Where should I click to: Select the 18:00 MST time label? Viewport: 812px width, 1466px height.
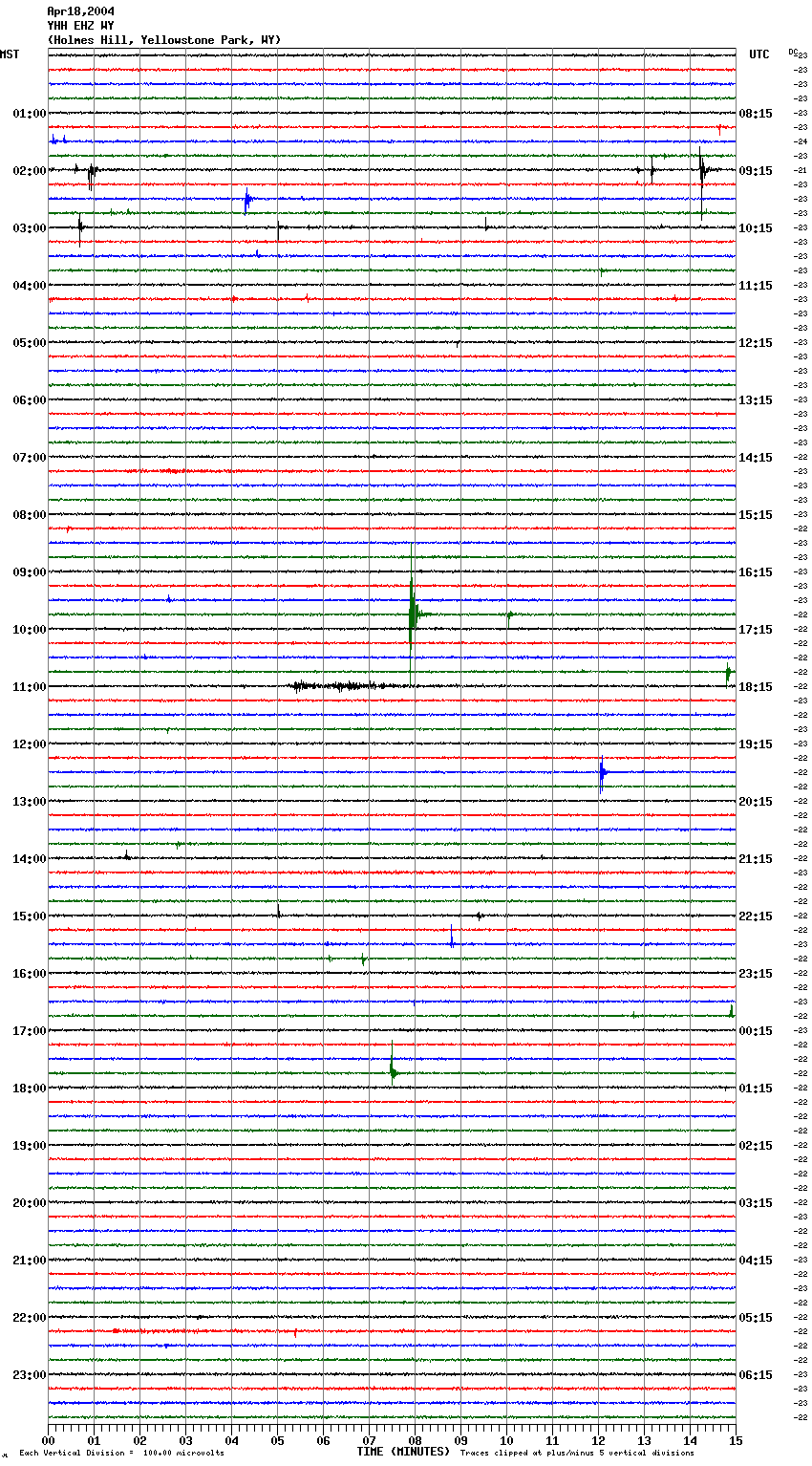tap(30, 1089)
